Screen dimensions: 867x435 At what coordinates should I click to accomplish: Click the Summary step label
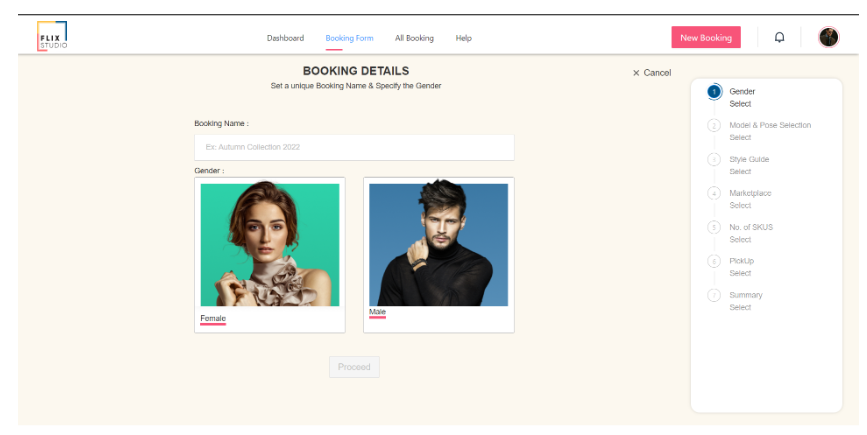pyautogui.click(x=746, y=295)
